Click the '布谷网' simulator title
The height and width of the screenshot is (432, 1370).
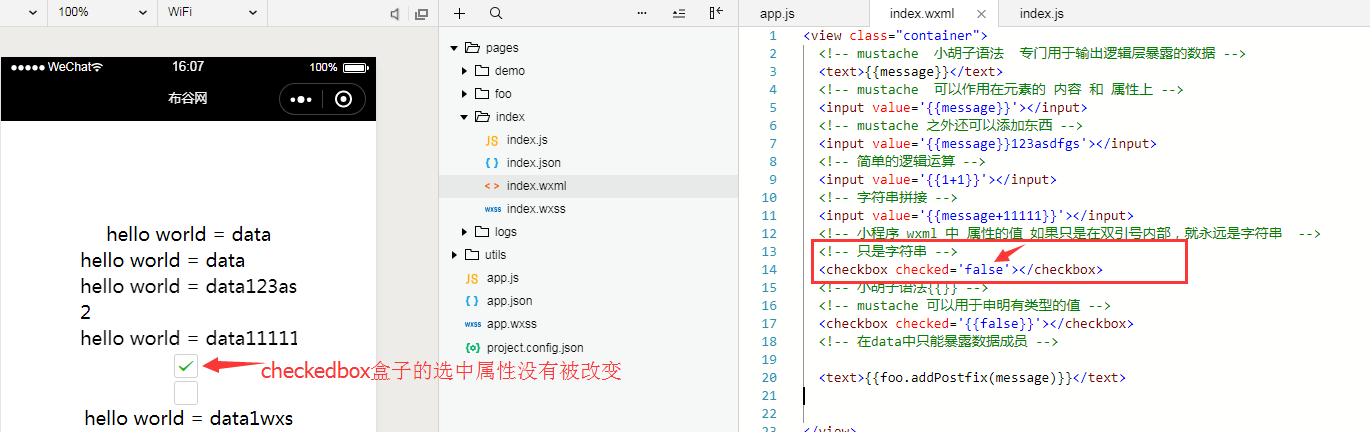[188, 99]
